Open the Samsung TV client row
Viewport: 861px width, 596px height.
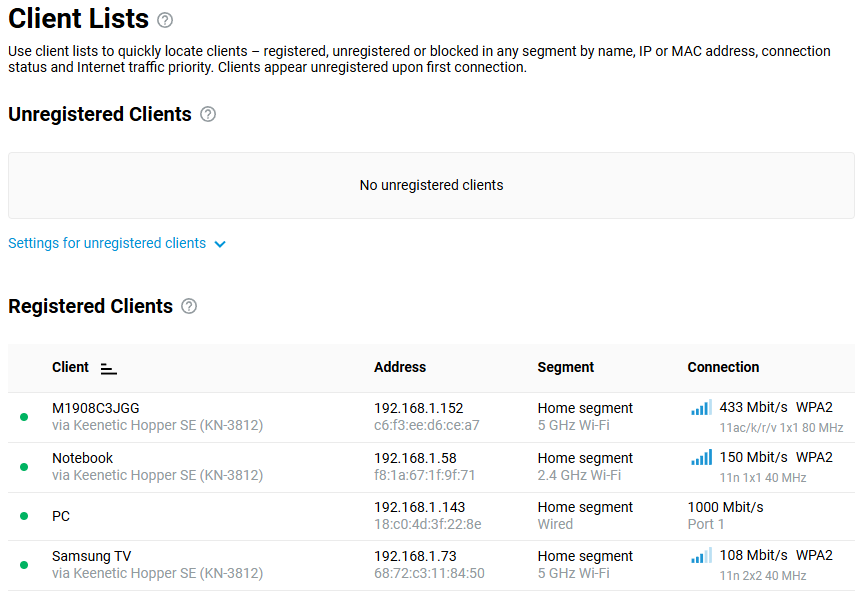pyautogui.click(x=91, y=556)
